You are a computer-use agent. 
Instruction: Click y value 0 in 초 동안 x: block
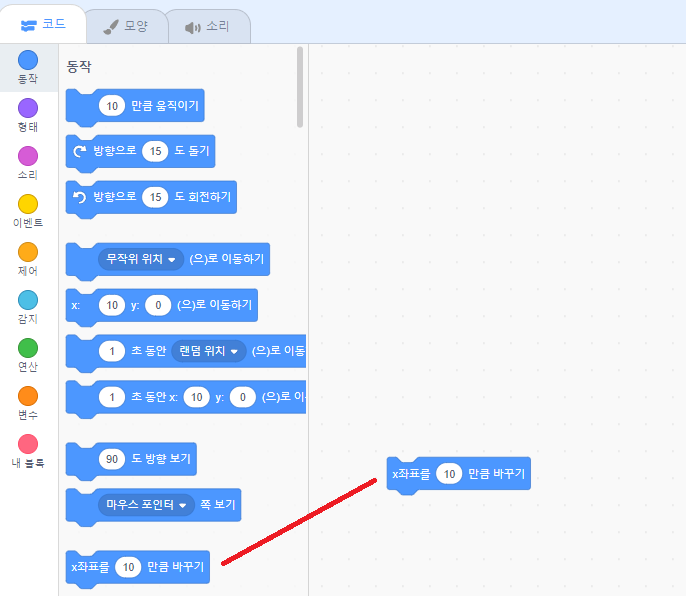point(243,397)
